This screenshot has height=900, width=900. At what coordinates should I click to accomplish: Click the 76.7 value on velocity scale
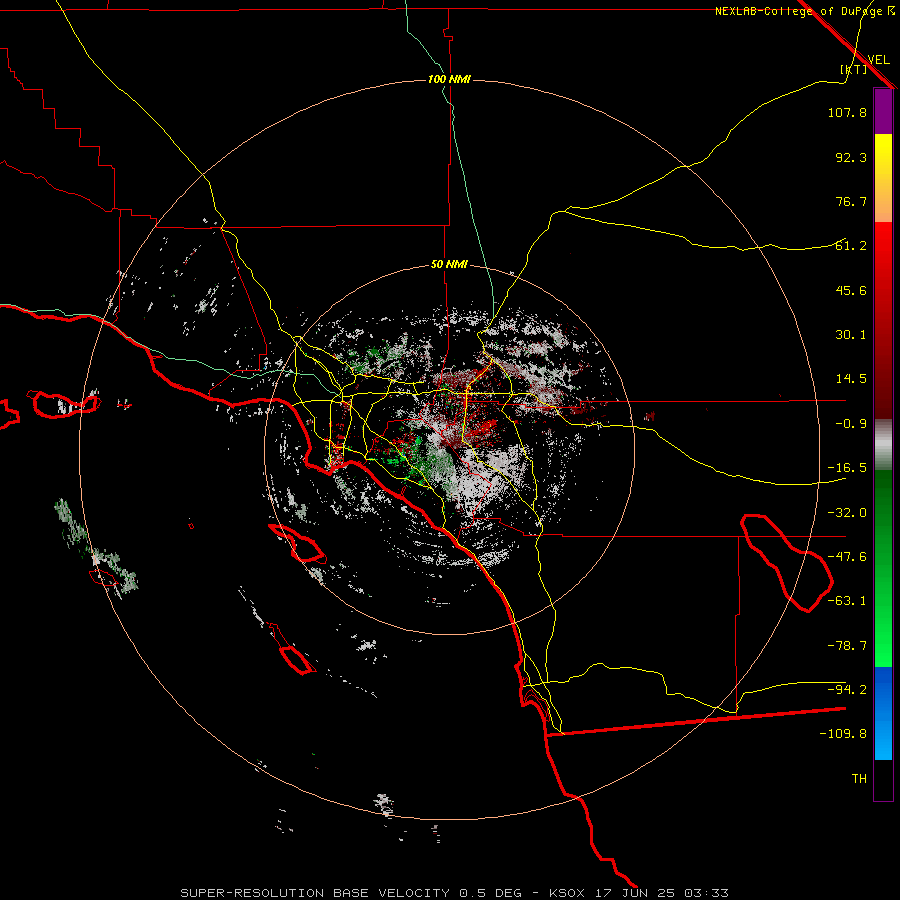[851, 201]
